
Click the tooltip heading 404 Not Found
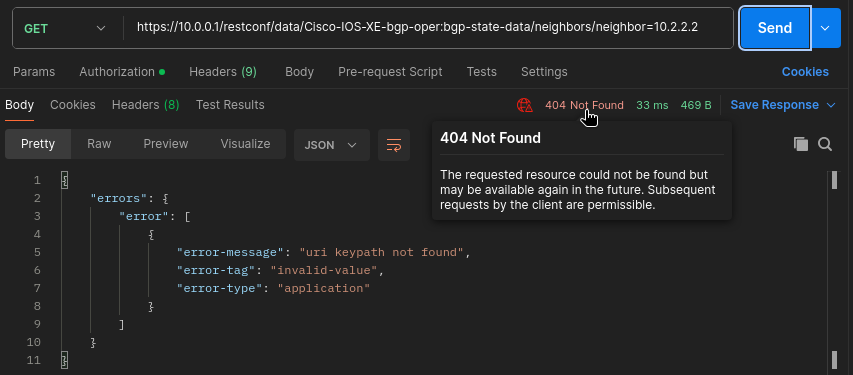490,138
